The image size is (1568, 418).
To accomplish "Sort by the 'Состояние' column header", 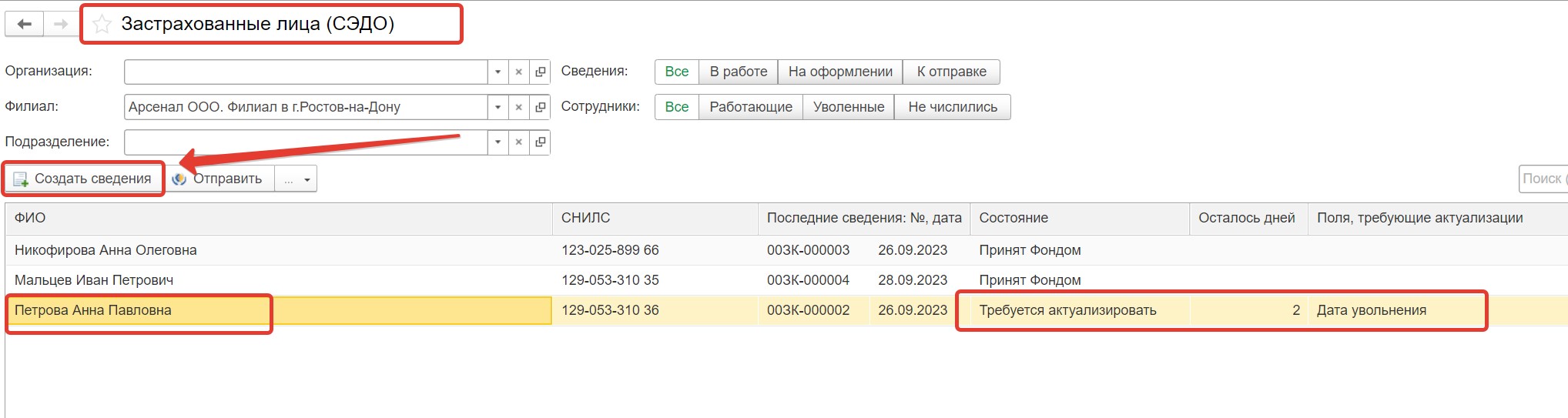I will (1013, 218).
